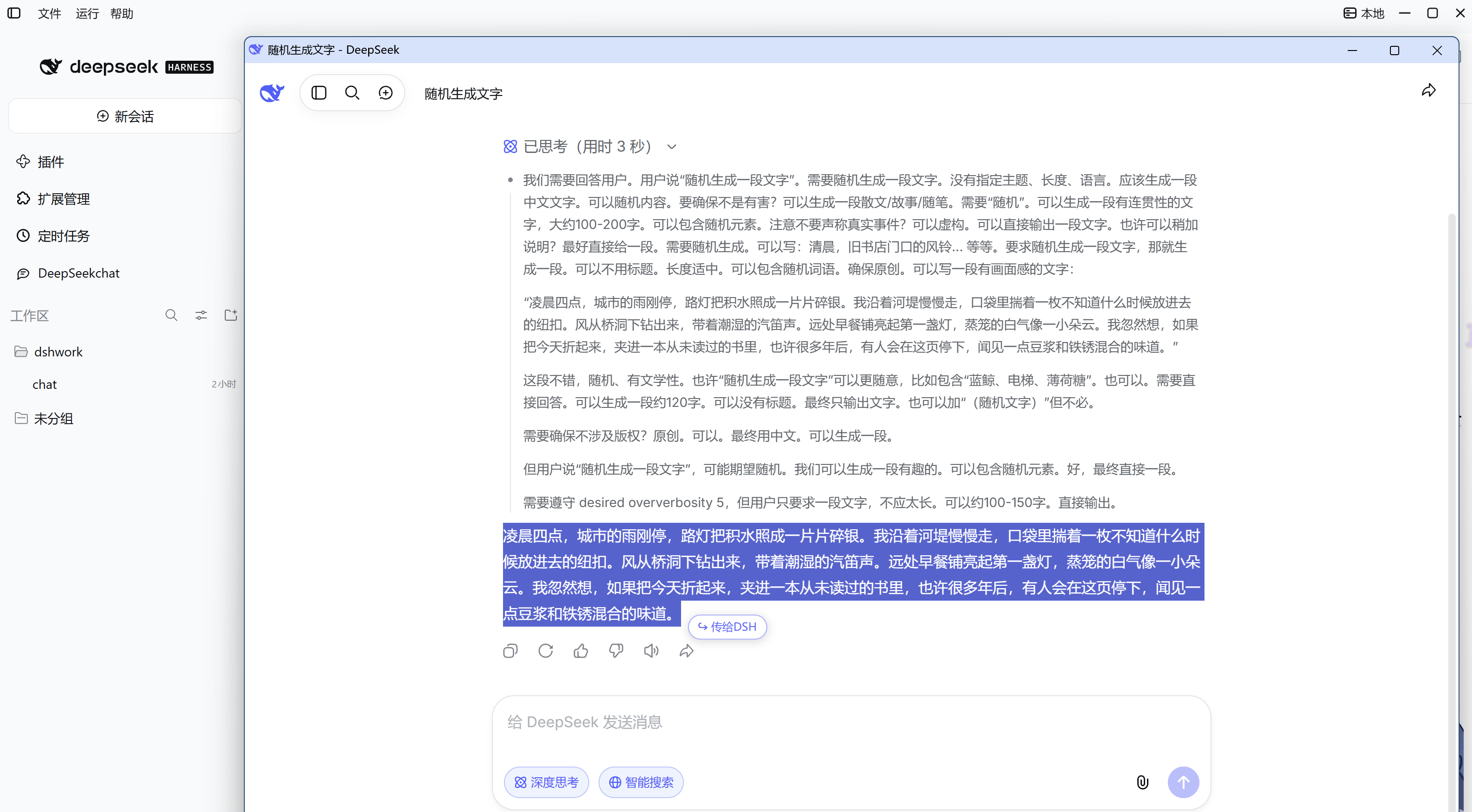Share the response with arrow icon
Screen dimensions: 1472x812
pos(686,651)
